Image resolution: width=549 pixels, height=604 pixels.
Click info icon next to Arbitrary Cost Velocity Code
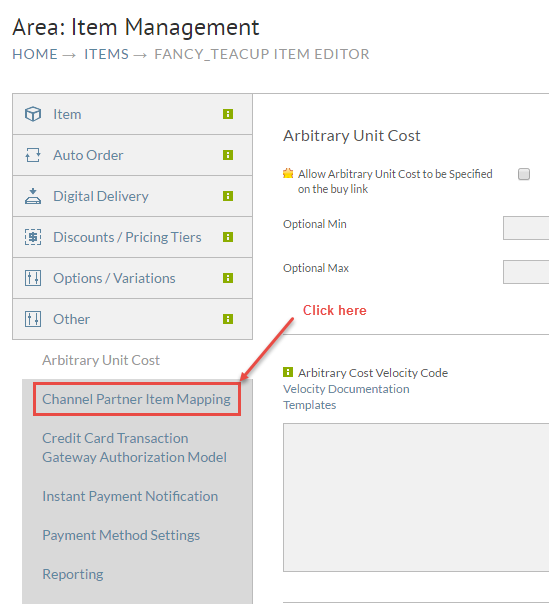(x=288, y=372)
